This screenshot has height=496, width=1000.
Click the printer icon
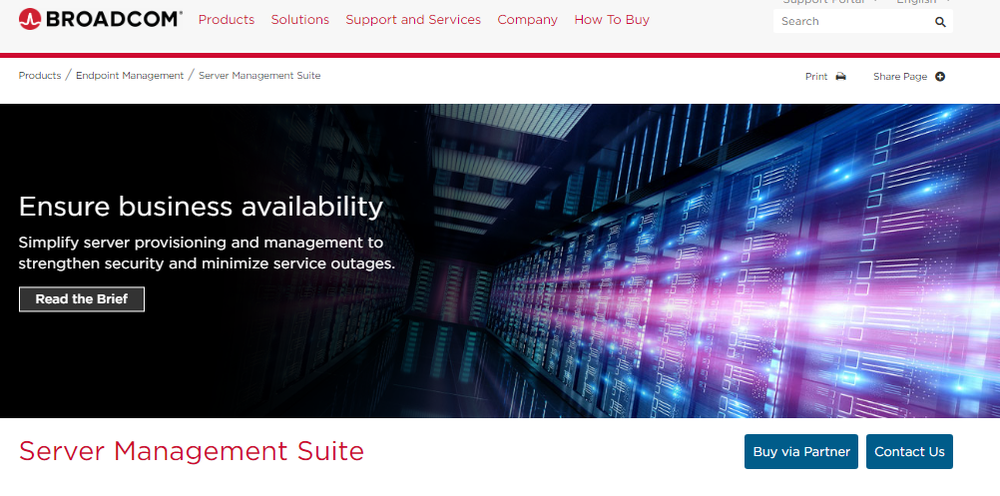[841, 77]
